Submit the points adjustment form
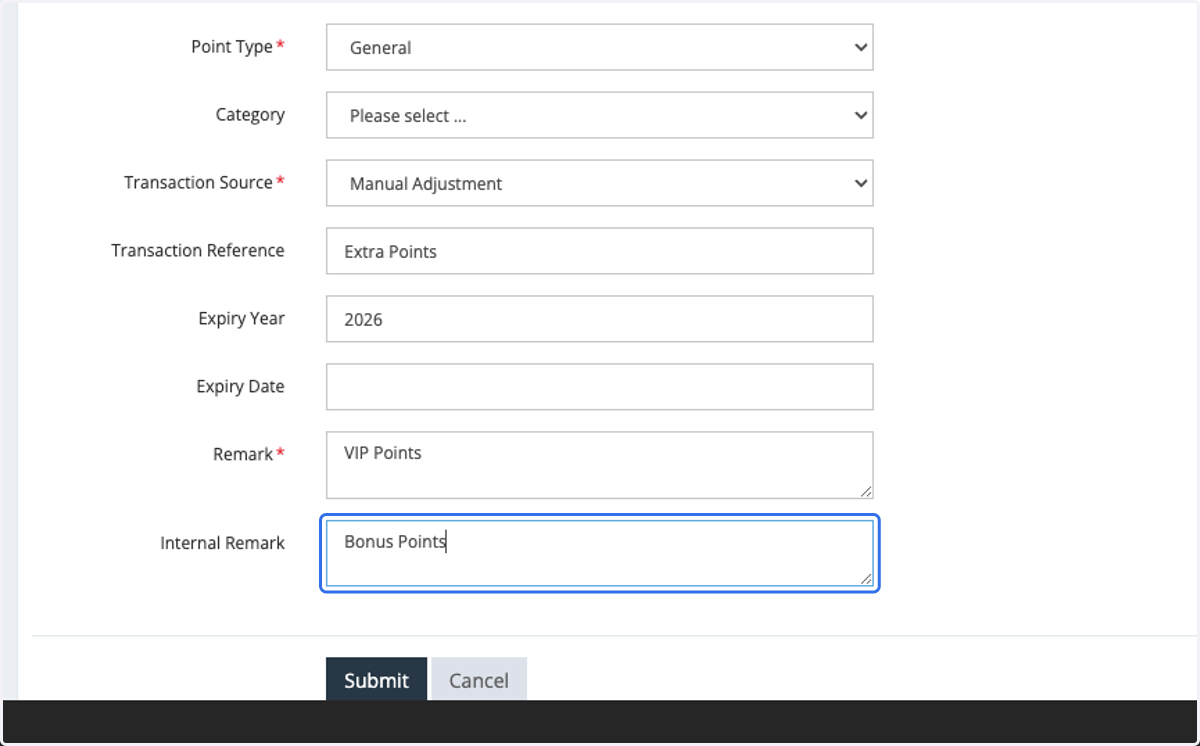 tap(376, 680)
